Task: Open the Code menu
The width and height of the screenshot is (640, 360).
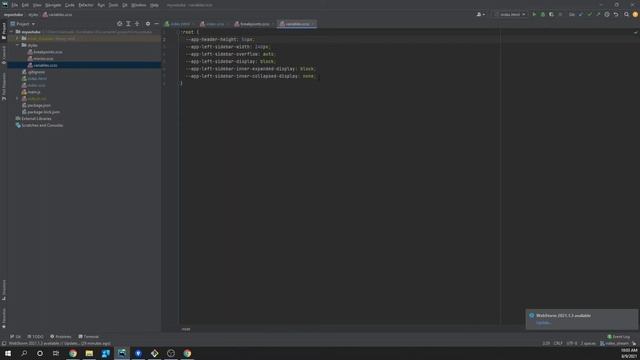Action: click(x=70, y=5)
